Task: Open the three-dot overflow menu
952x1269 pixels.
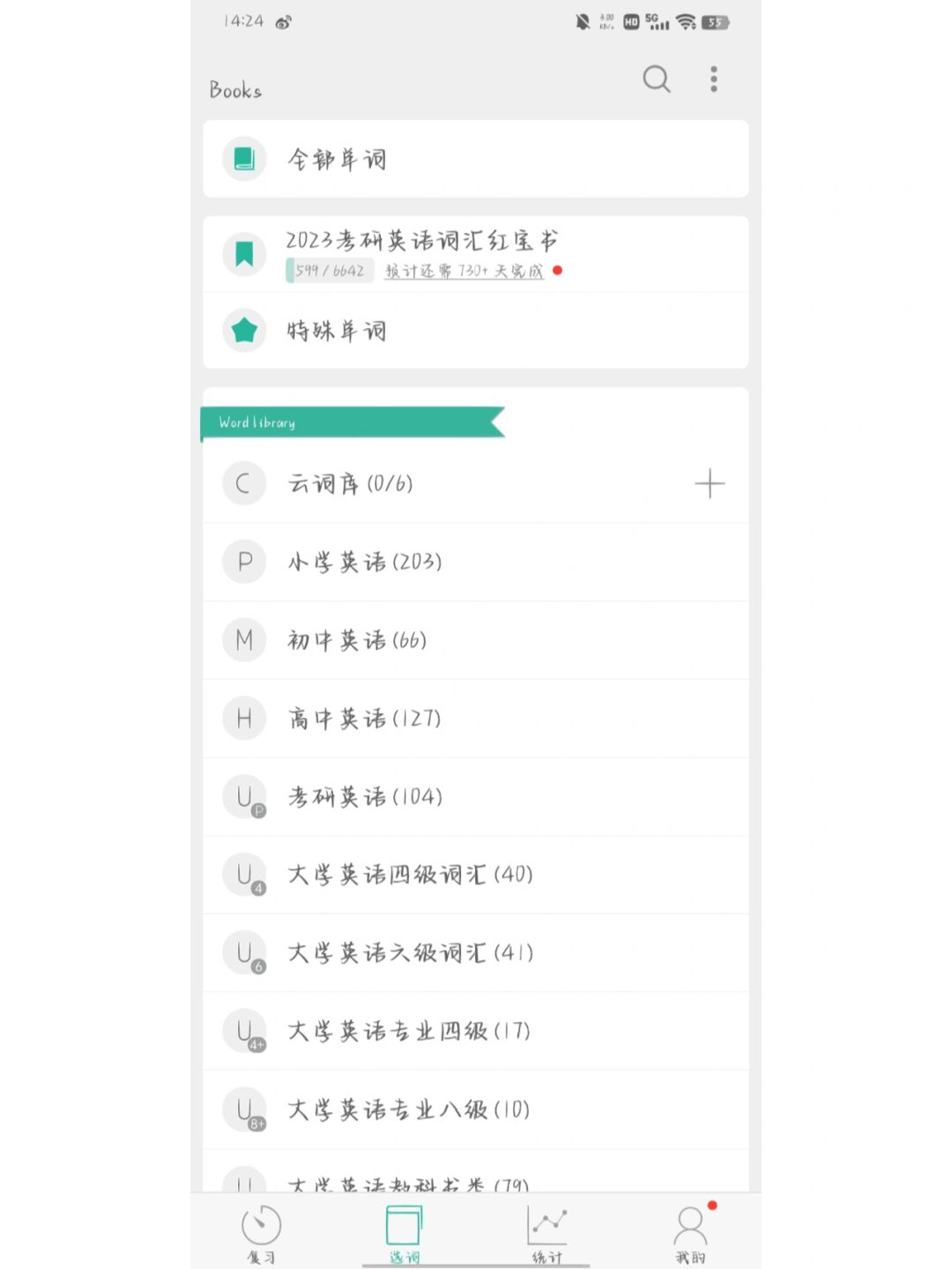Action: pyautogui.click(x=714, y=79)
